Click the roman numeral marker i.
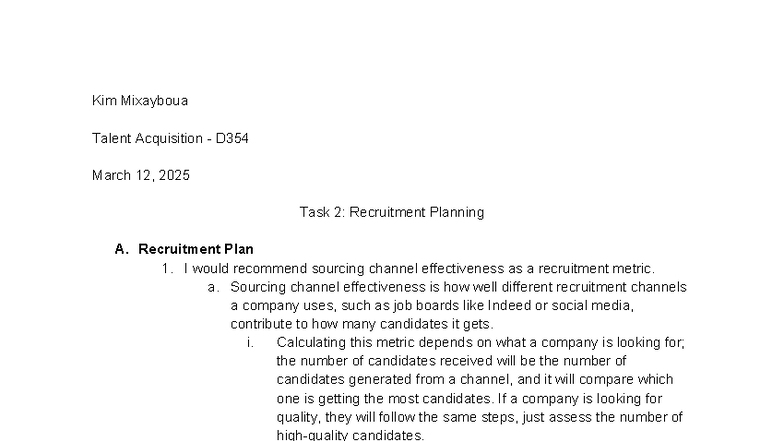Screen dimensions: 784x441 pos(250,342)
